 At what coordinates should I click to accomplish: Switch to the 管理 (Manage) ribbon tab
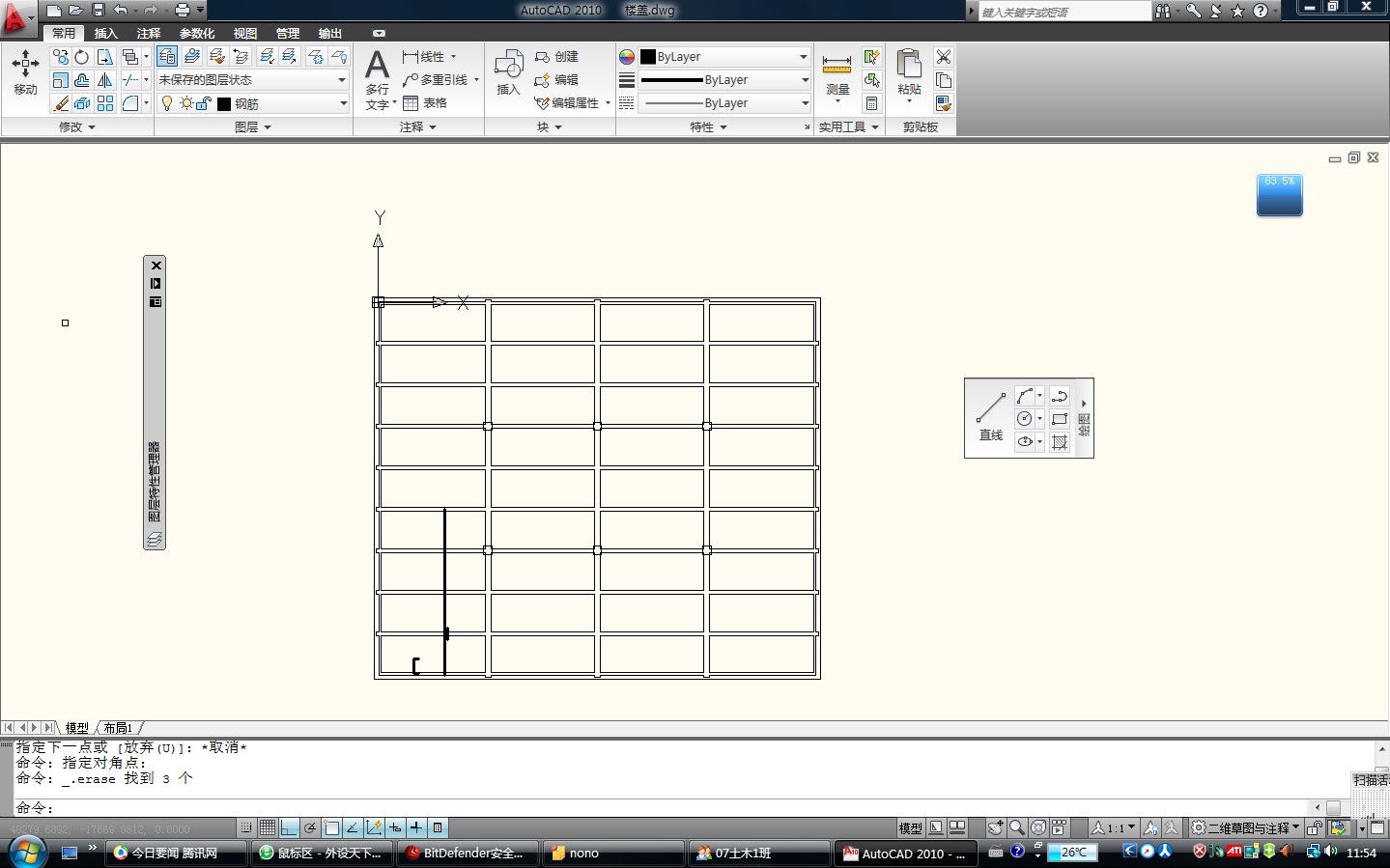click(288, 33)
